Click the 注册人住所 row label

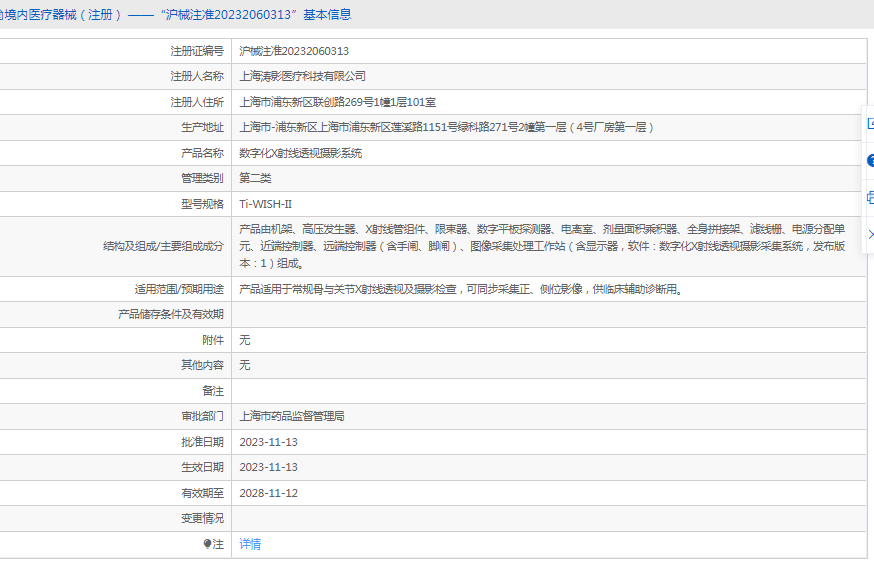(x=197, y=102)
